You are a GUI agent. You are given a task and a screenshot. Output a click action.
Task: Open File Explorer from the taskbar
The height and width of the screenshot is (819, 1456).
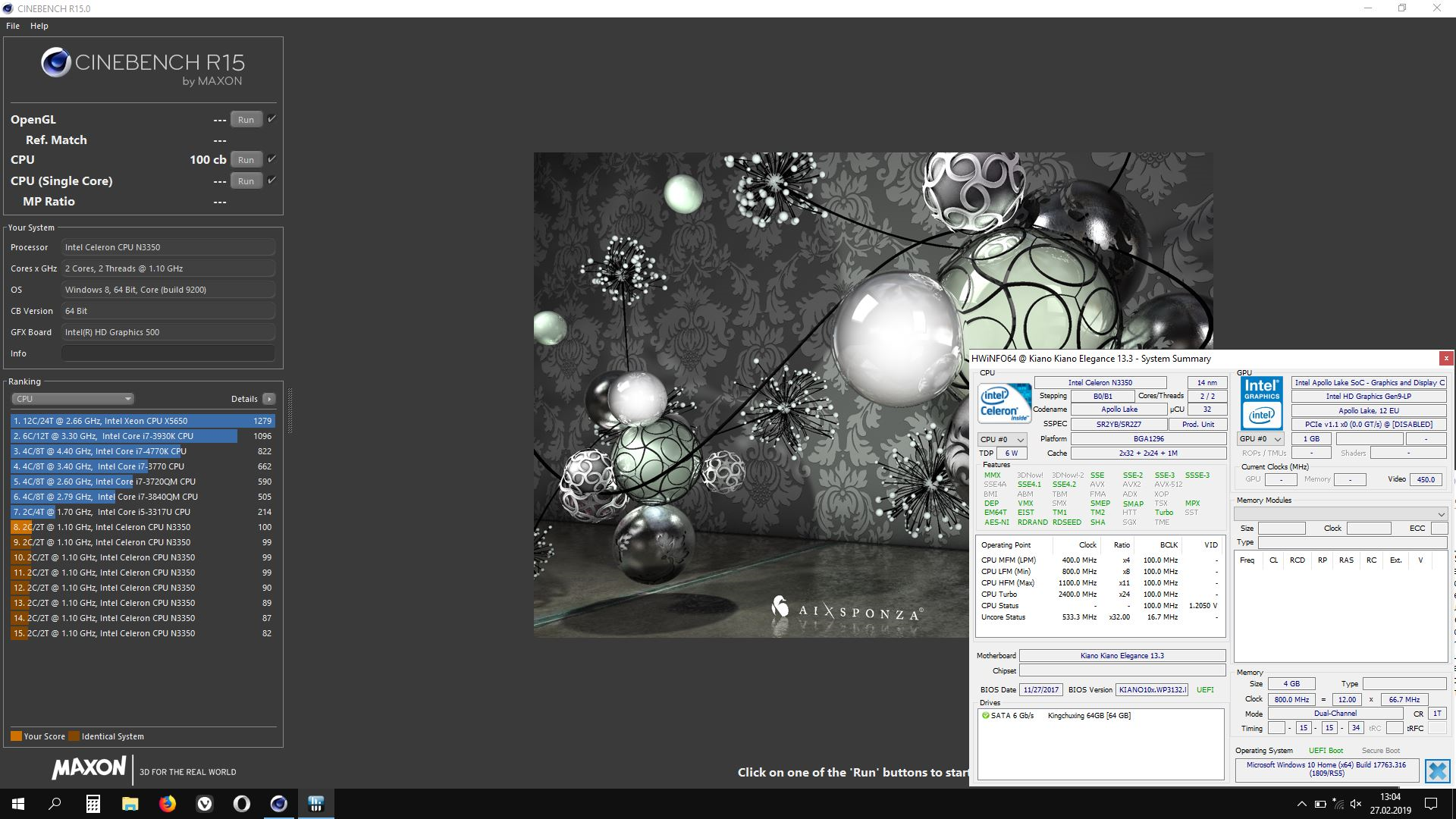(x=130, y=804)
